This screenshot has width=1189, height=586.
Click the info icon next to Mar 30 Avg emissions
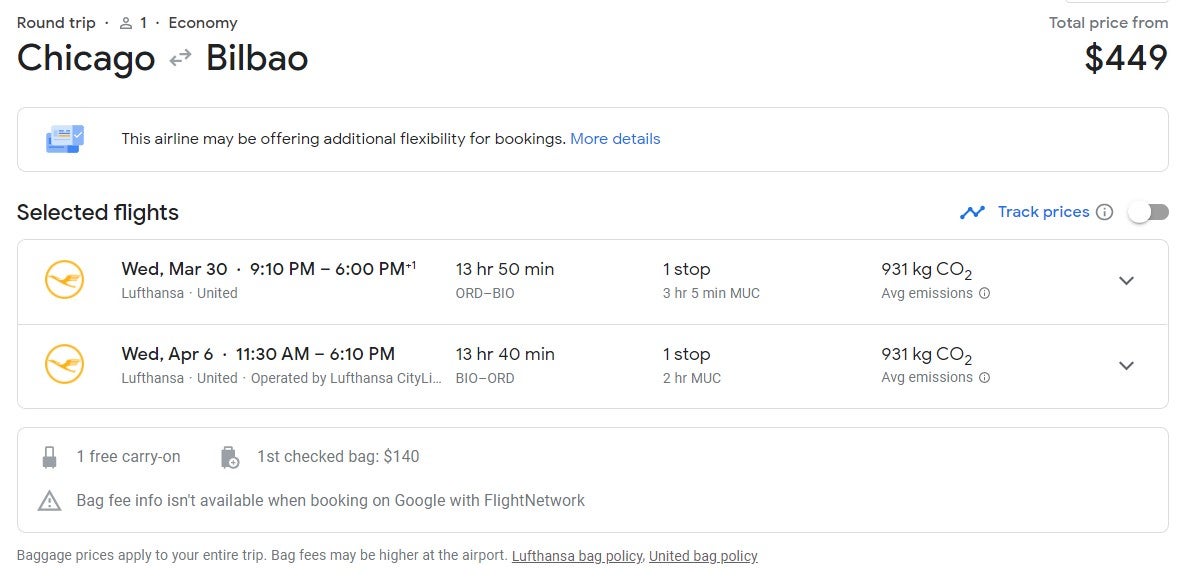pos(984,293)
